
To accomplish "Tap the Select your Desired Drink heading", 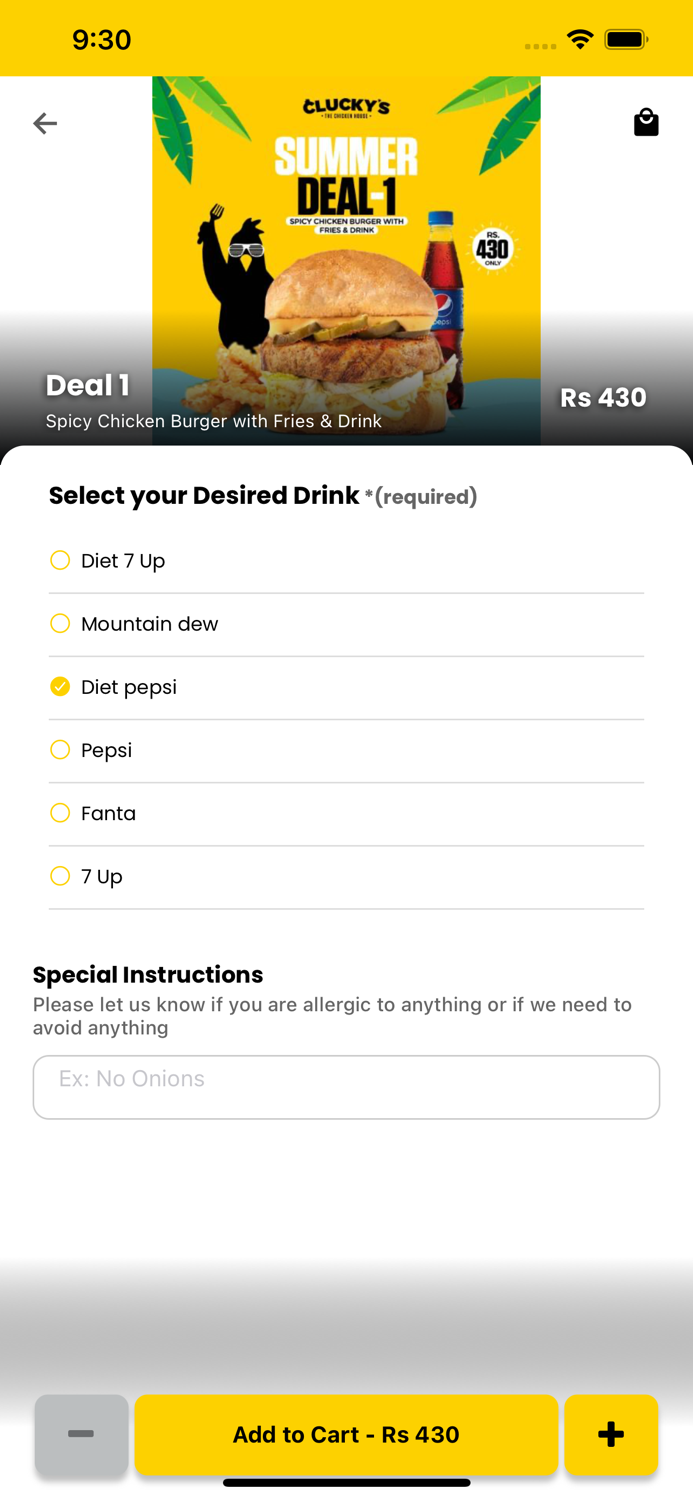I will coord(204,496).
